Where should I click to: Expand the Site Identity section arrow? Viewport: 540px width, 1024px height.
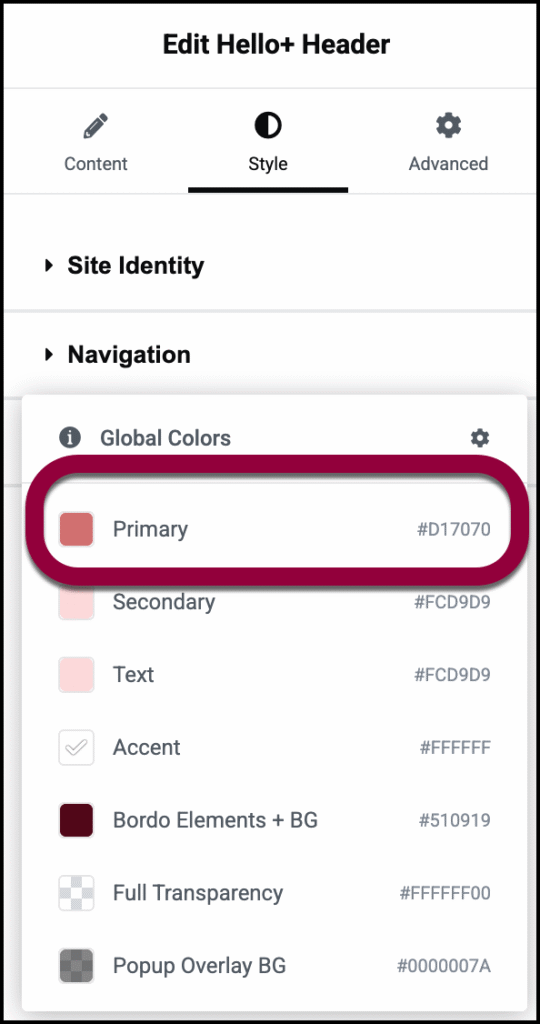(x=49, y=266)
